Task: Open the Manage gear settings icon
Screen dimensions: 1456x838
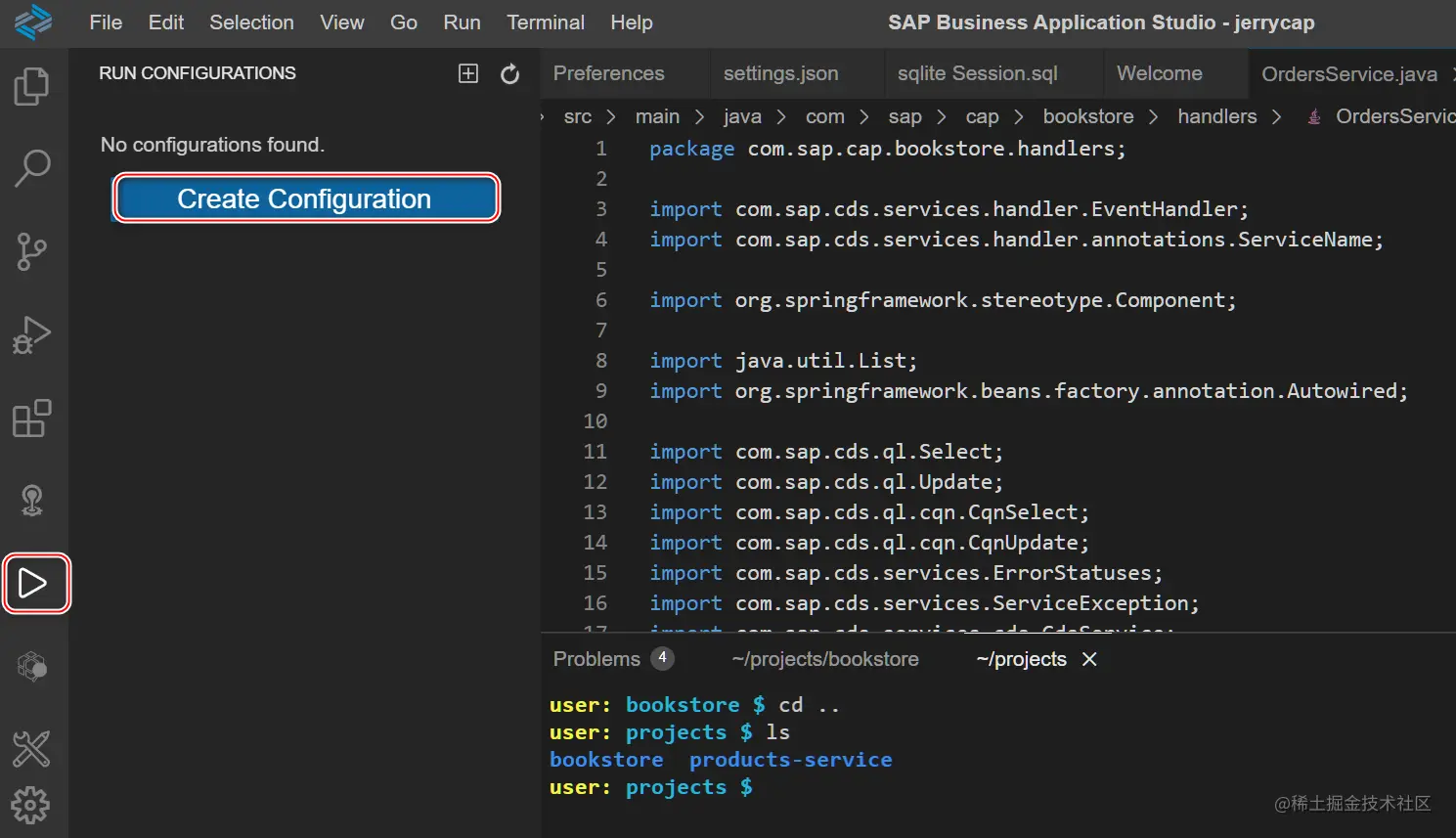Action: [x=30, y=806]
